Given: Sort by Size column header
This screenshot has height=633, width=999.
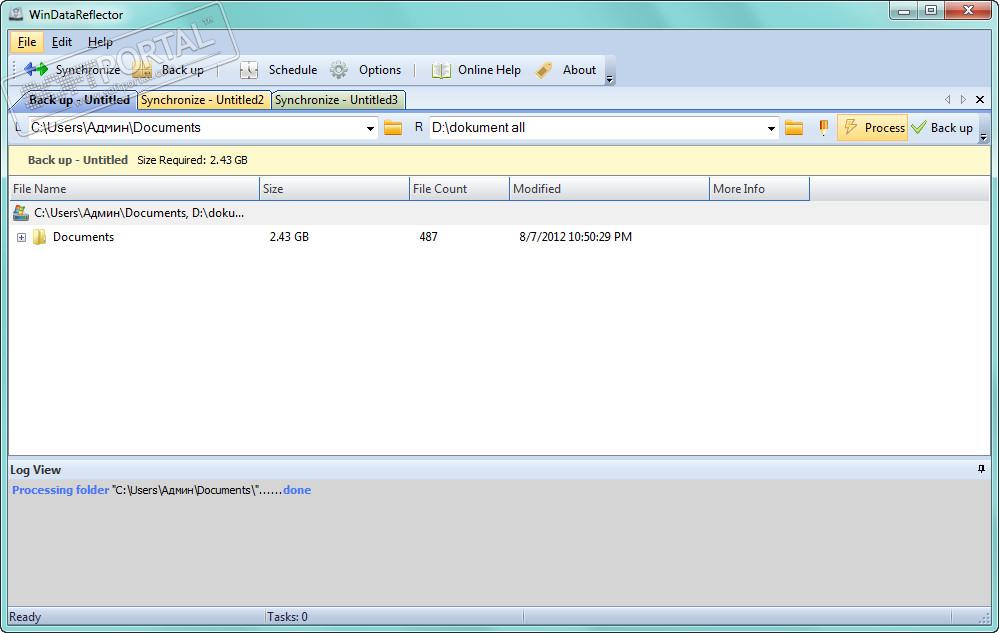Looking at the screenshot, I should coord(334,189).
